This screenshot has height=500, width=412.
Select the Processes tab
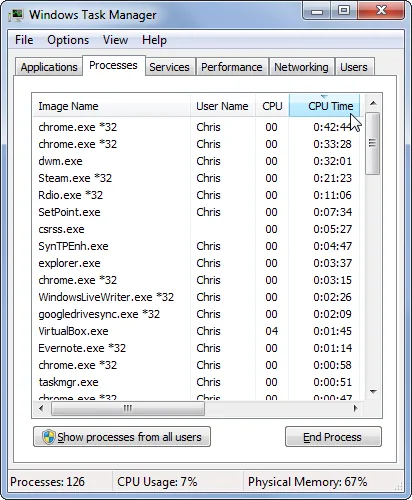(x=113, y=65)
